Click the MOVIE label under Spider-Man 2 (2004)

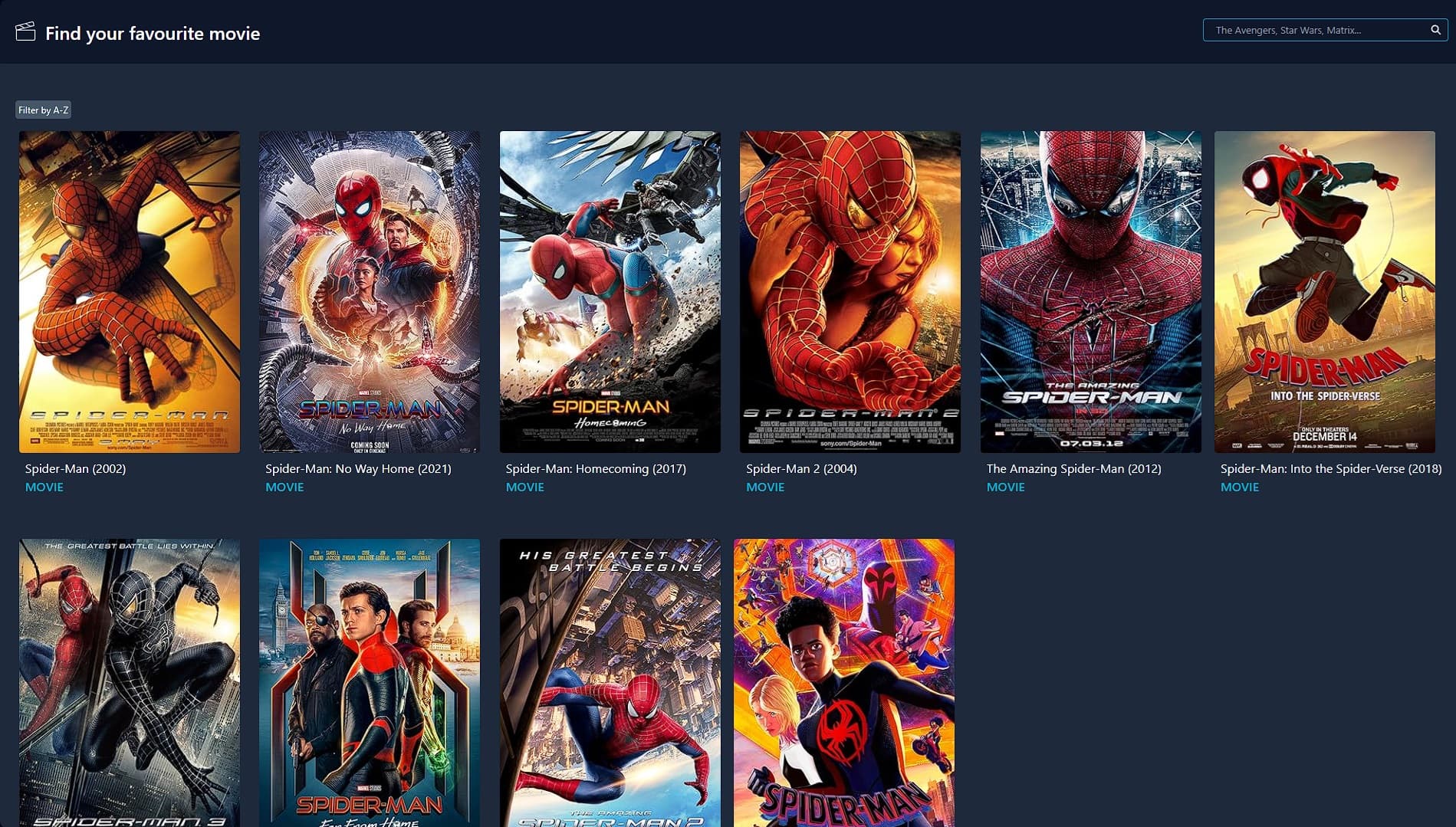pos(765,487)
